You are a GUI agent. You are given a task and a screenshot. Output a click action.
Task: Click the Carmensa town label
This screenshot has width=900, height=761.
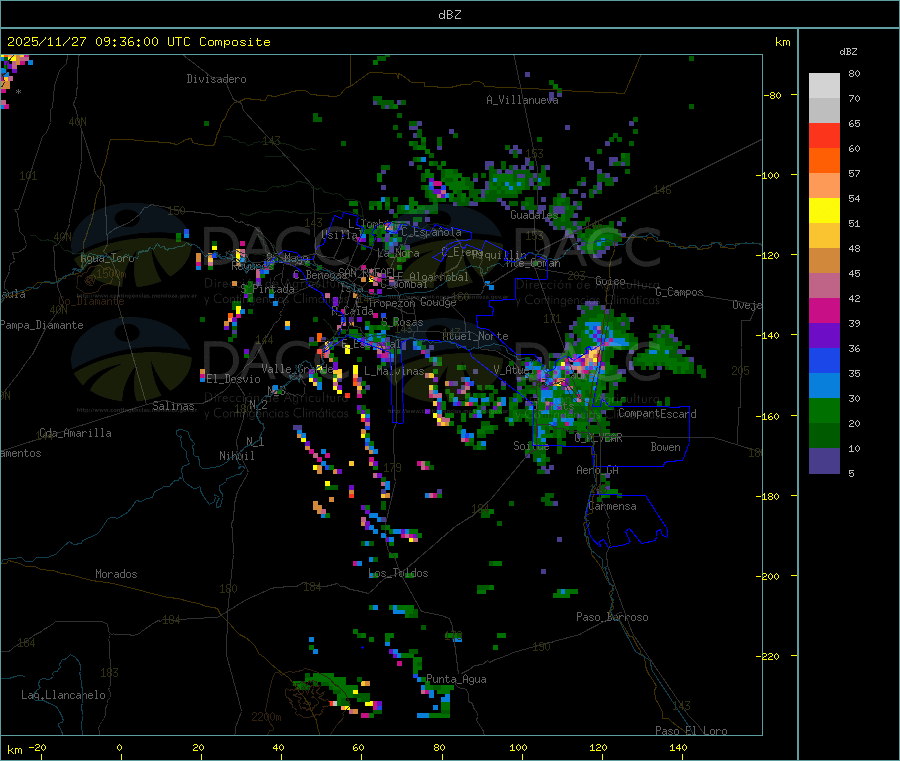(x=611, y=507)
